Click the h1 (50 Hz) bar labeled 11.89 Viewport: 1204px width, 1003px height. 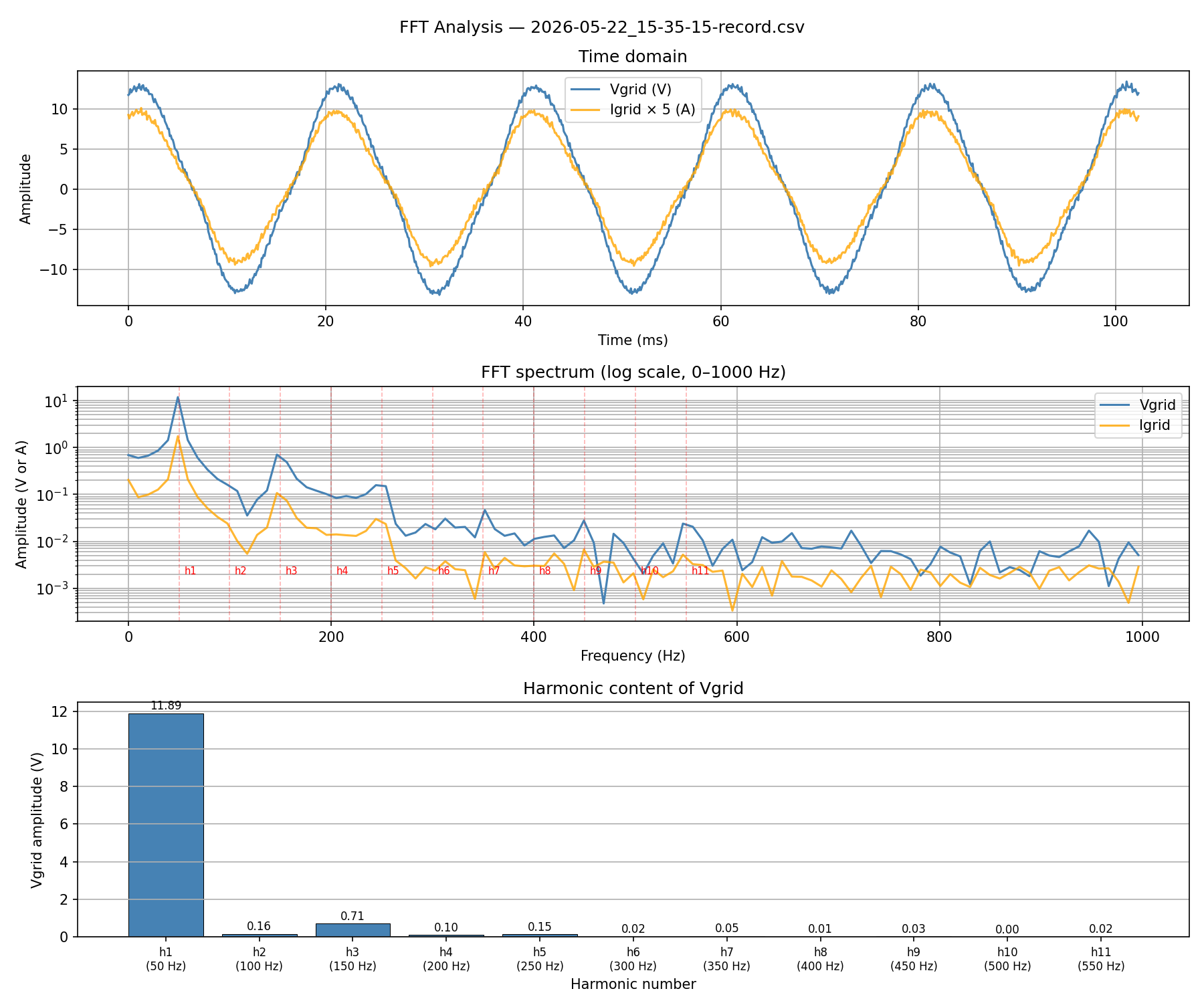(x=166, y=825)
